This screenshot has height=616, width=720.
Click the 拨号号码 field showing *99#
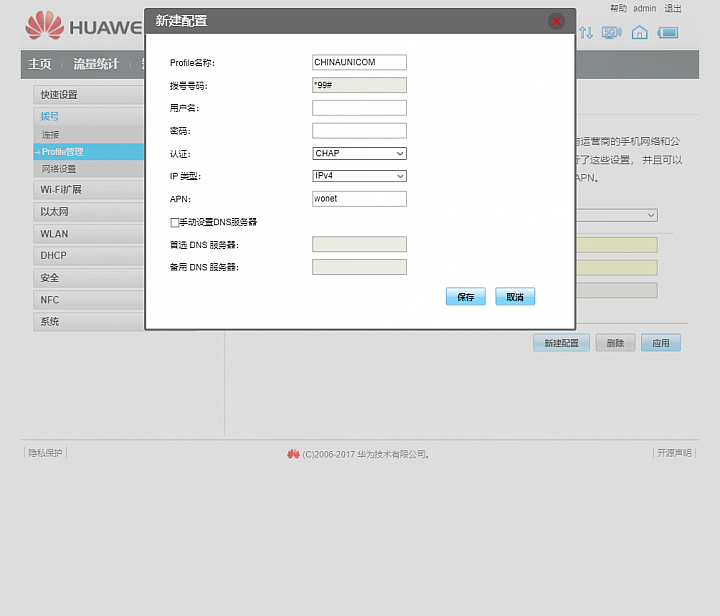(x=359, y=85)
